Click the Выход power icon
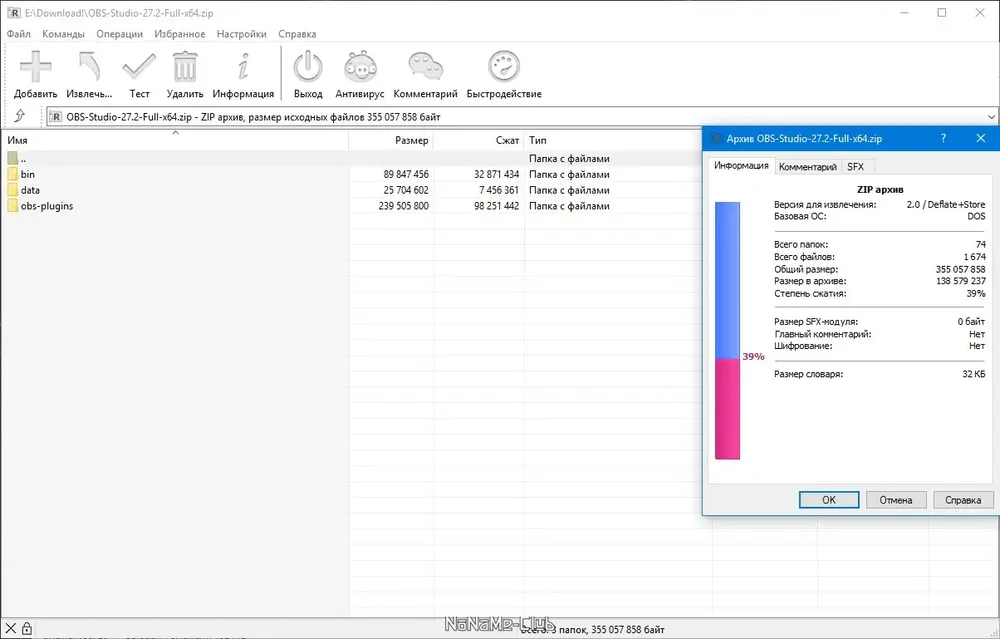The height and width of the screenshot is (639, 1000). [x=308, y=66]
